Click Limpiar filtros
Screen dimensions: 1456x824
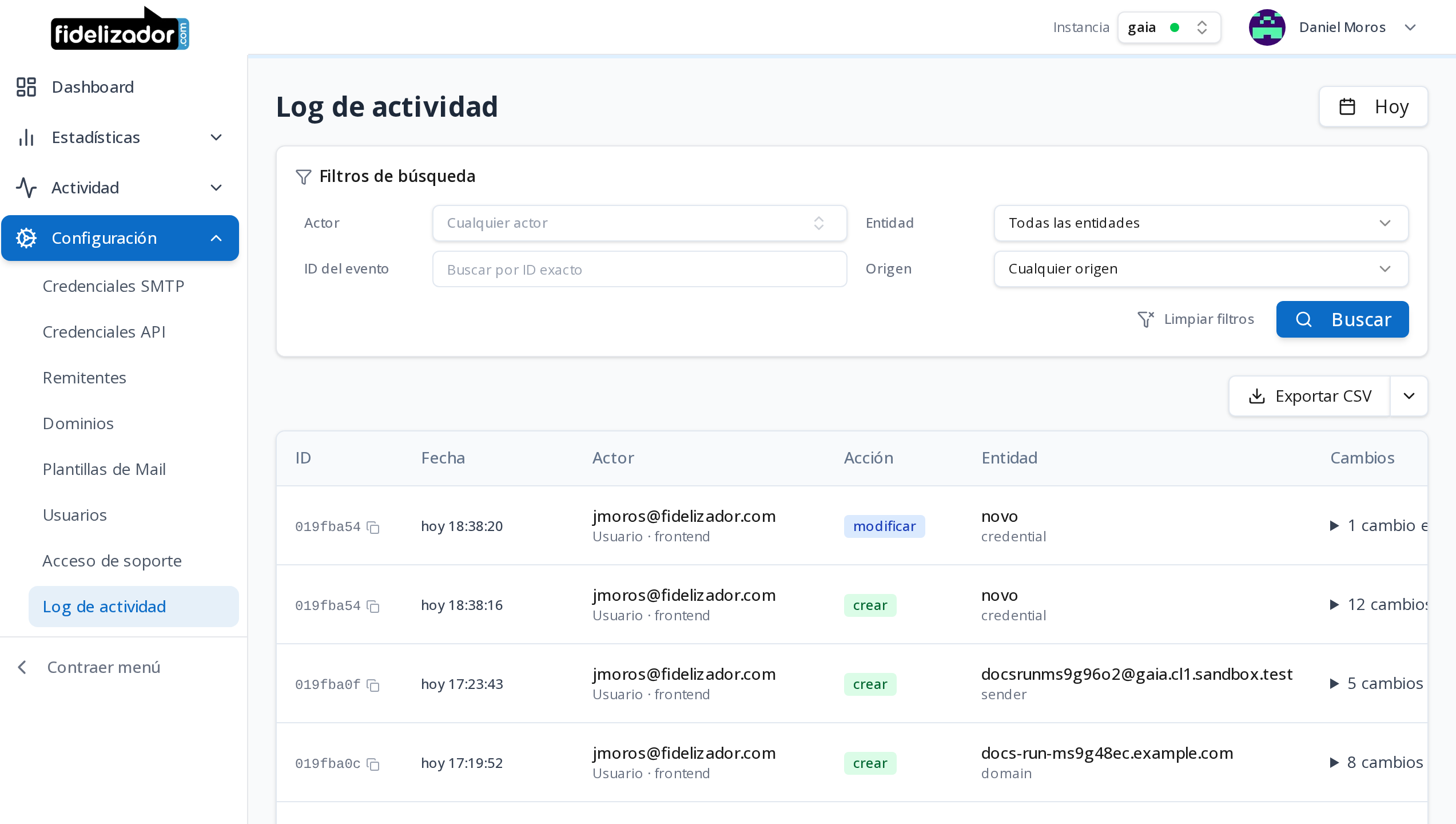tap(1196, 319)
